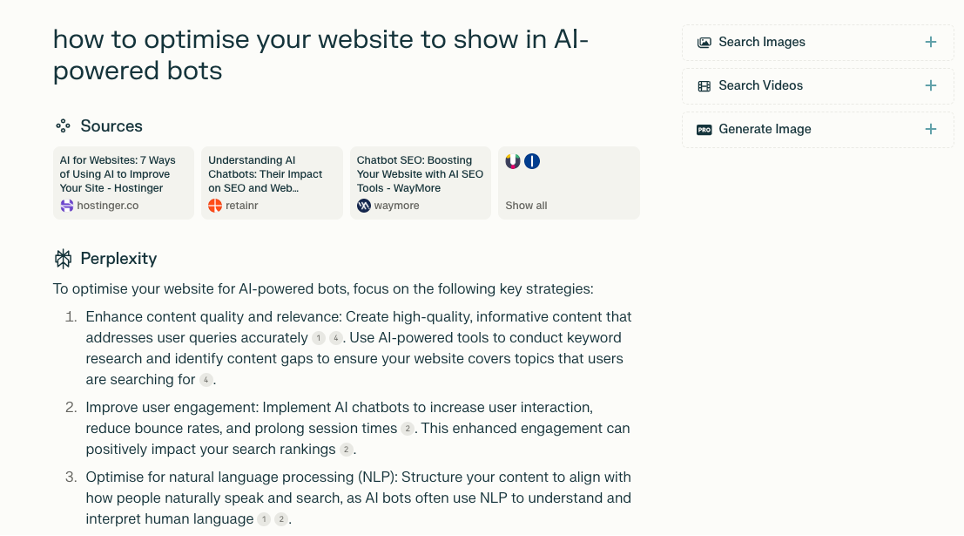The width and height of the screenshot is (964, 536).
Task: Click the PRO badge icon beside Generate Image
Action: pos(704,130)
